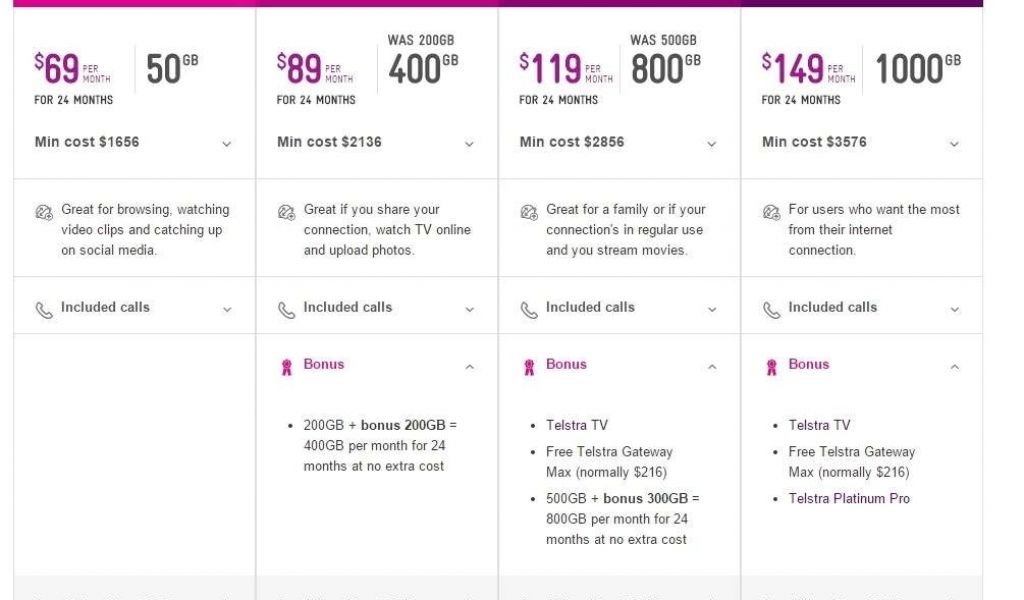Expand Min cost $2136 details
Viewport: 1024px width, 600px height.
(469, 144)
